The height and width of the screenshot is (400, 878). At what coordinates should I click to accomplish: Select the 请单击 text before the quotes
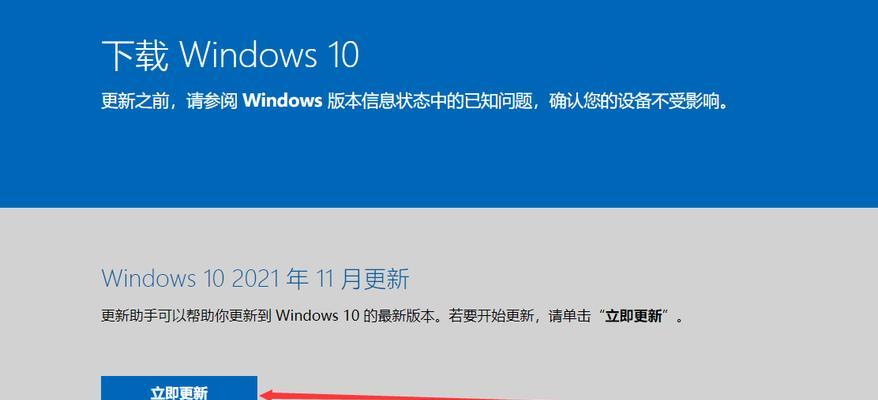[569, 316]
